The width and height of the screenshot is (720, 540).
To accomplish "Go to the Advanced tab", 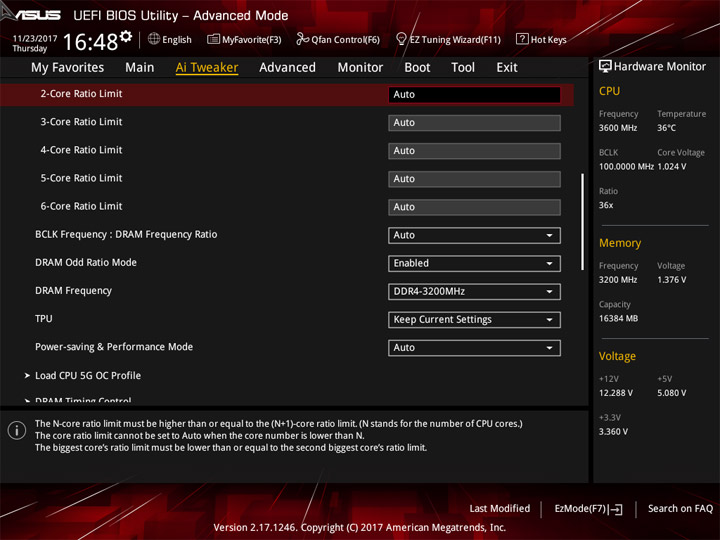I will pos(287,68).
